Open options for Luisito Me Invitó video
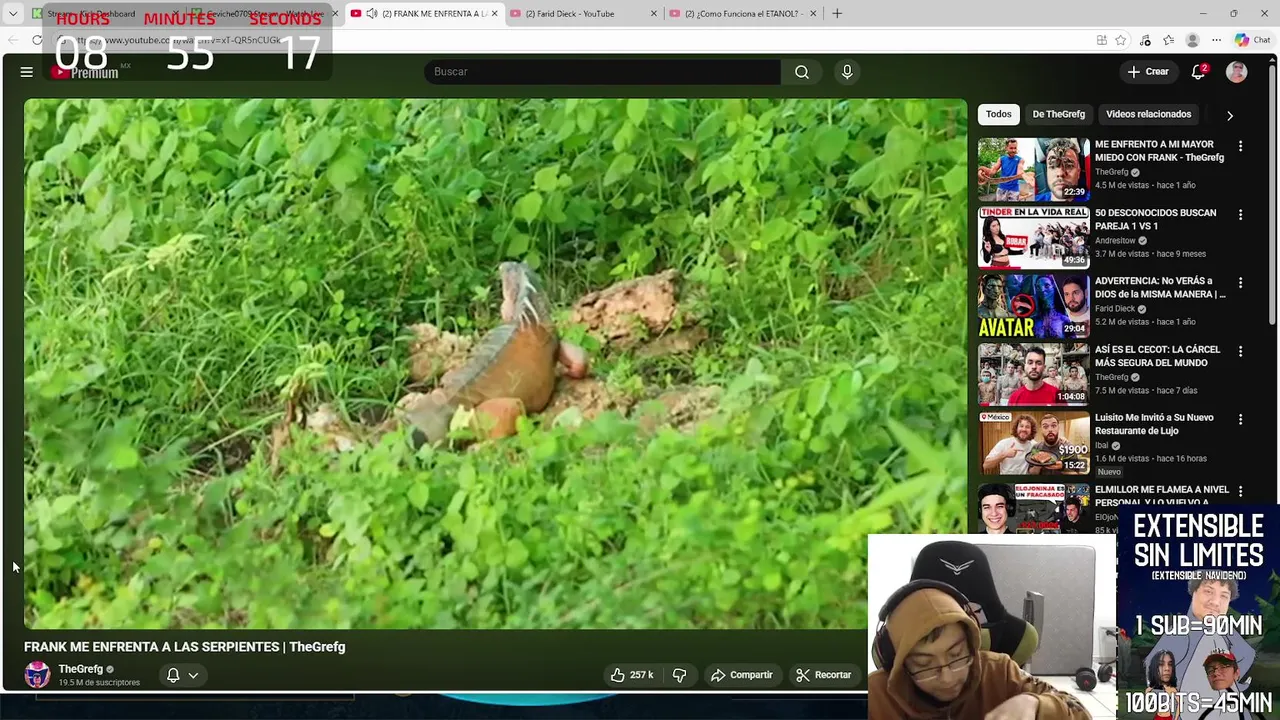Screen dimensions: 1280x720 pyautogui.click(x=1240, y=419)
